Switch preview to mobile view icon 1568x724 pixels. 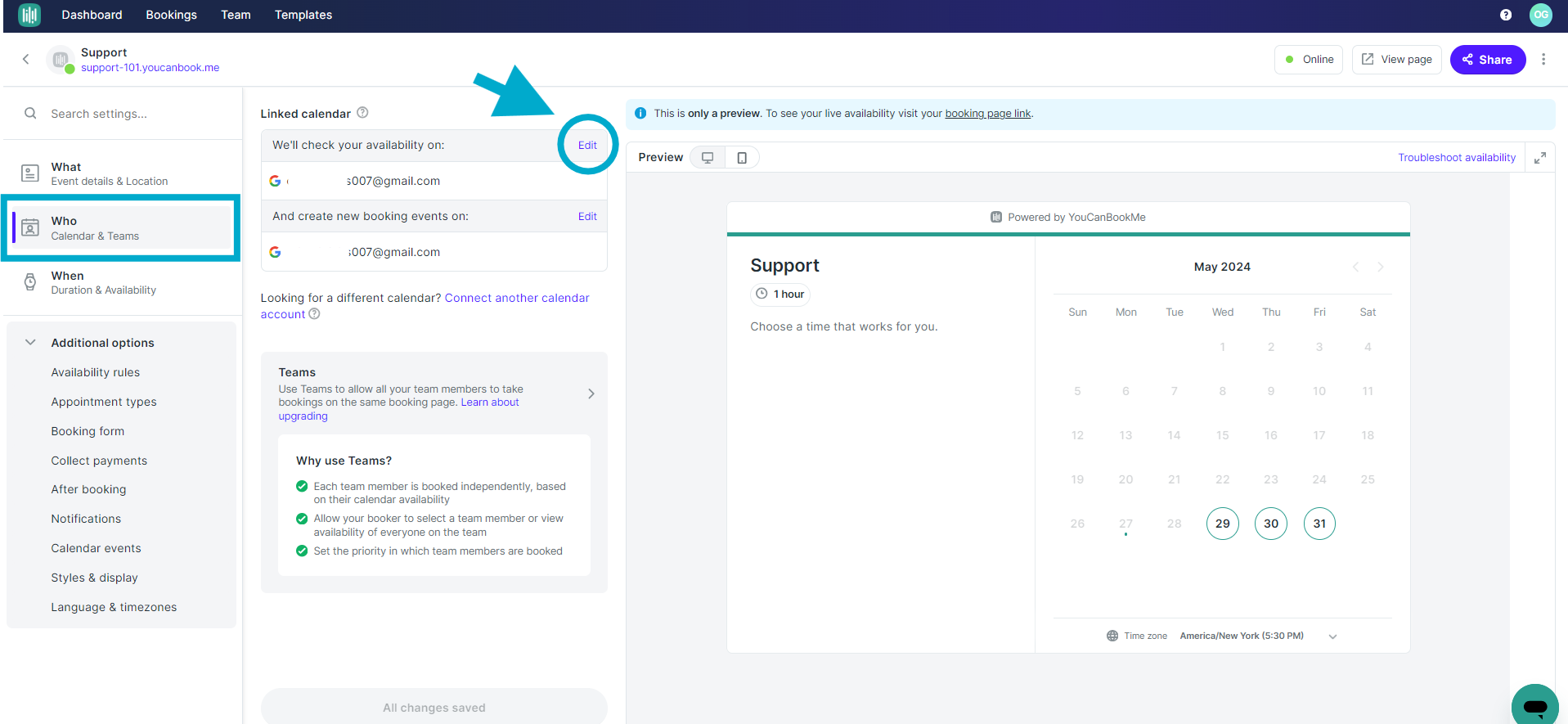point(742,157)
